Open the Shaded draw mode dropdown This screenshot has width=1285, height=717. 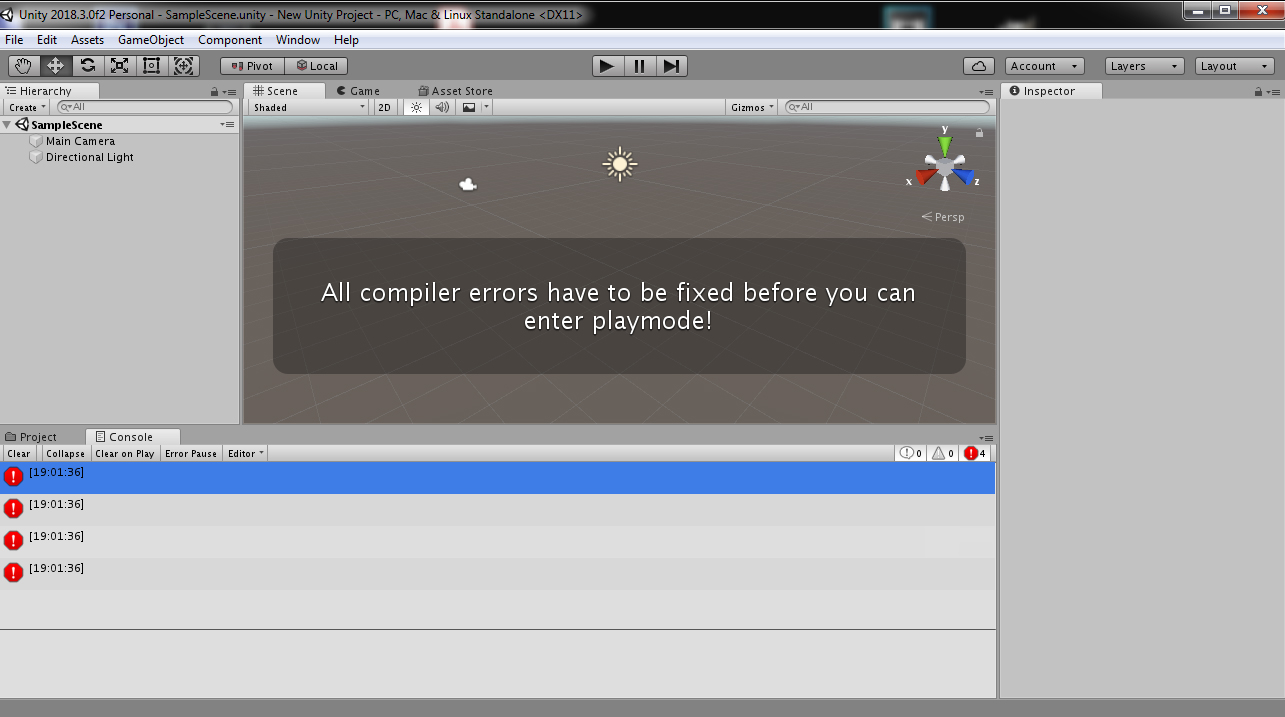(x=308, y=107)
